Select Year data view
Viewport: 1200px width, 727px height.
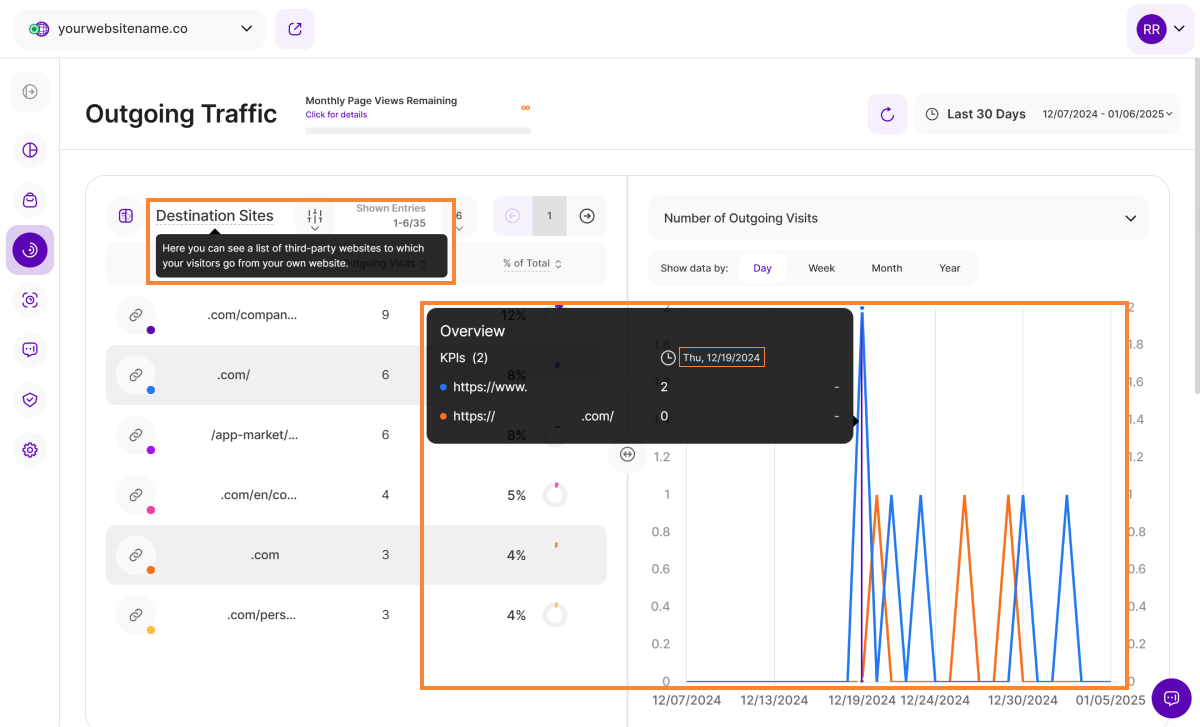coord(949,268)
